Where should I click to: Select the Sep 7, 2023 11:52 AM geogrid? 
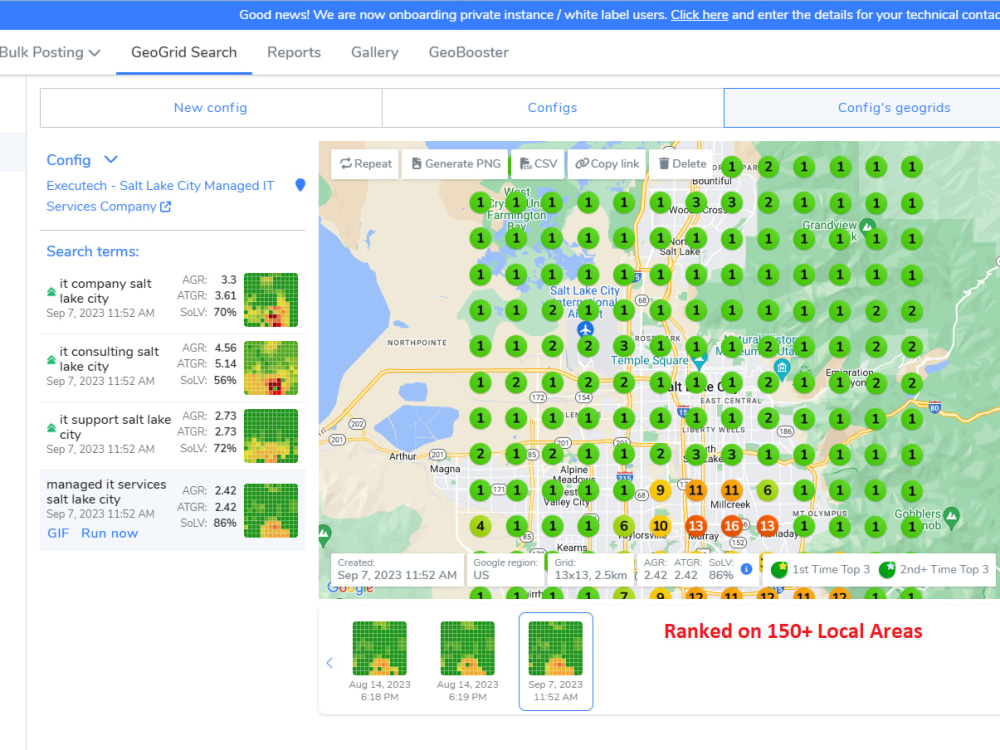click(x=555, y=661)
